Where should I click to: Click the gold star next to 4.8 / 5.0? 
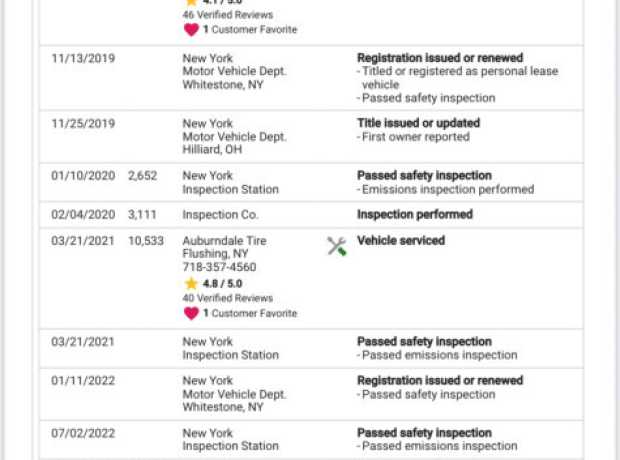pyautogui.click(x=191, y=283)
